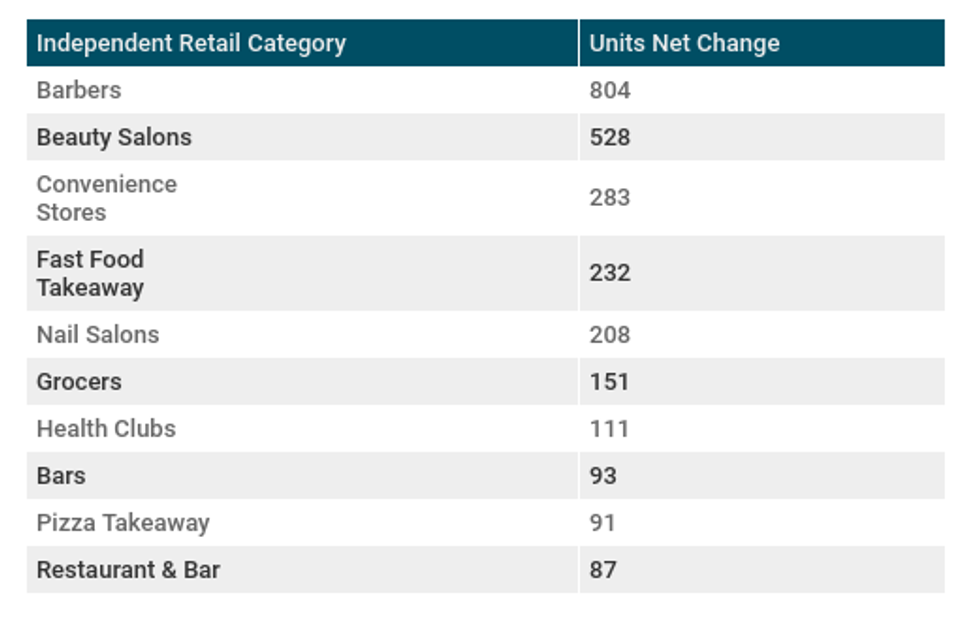The width and height of the screenshot is (980, 630).
Task: Select the 232 value cell
Action: point(610,273)
